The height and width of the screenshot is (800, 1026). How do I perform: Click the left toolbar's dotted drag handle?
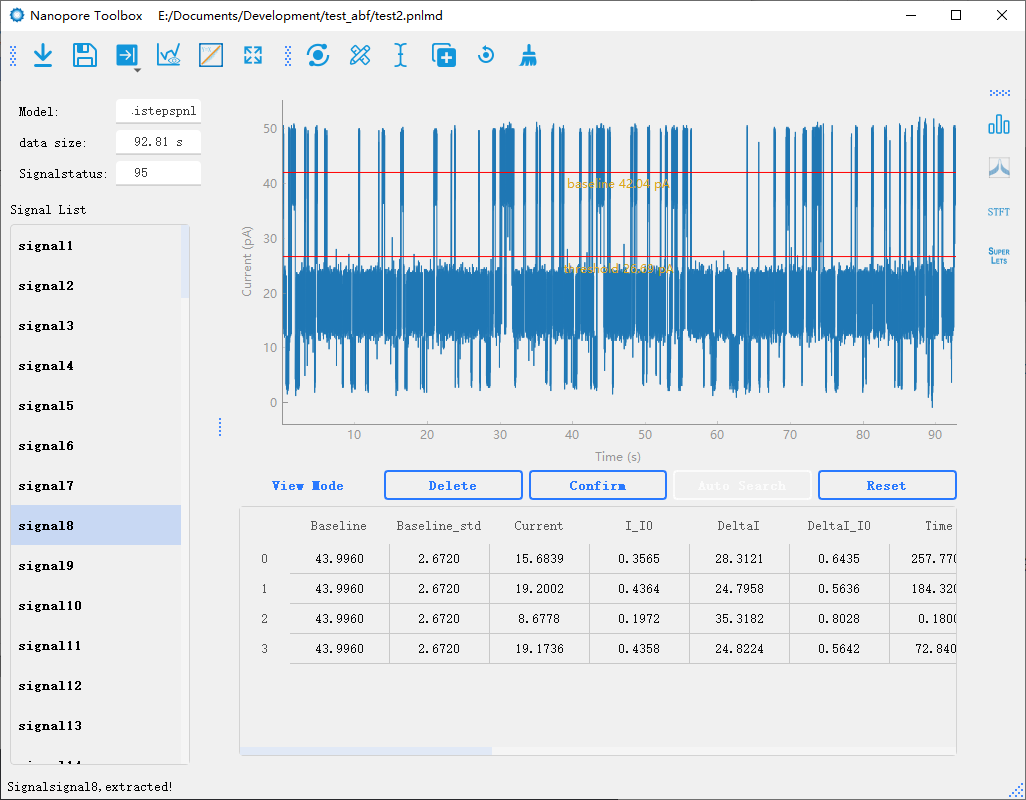click(x=13, y=56)
